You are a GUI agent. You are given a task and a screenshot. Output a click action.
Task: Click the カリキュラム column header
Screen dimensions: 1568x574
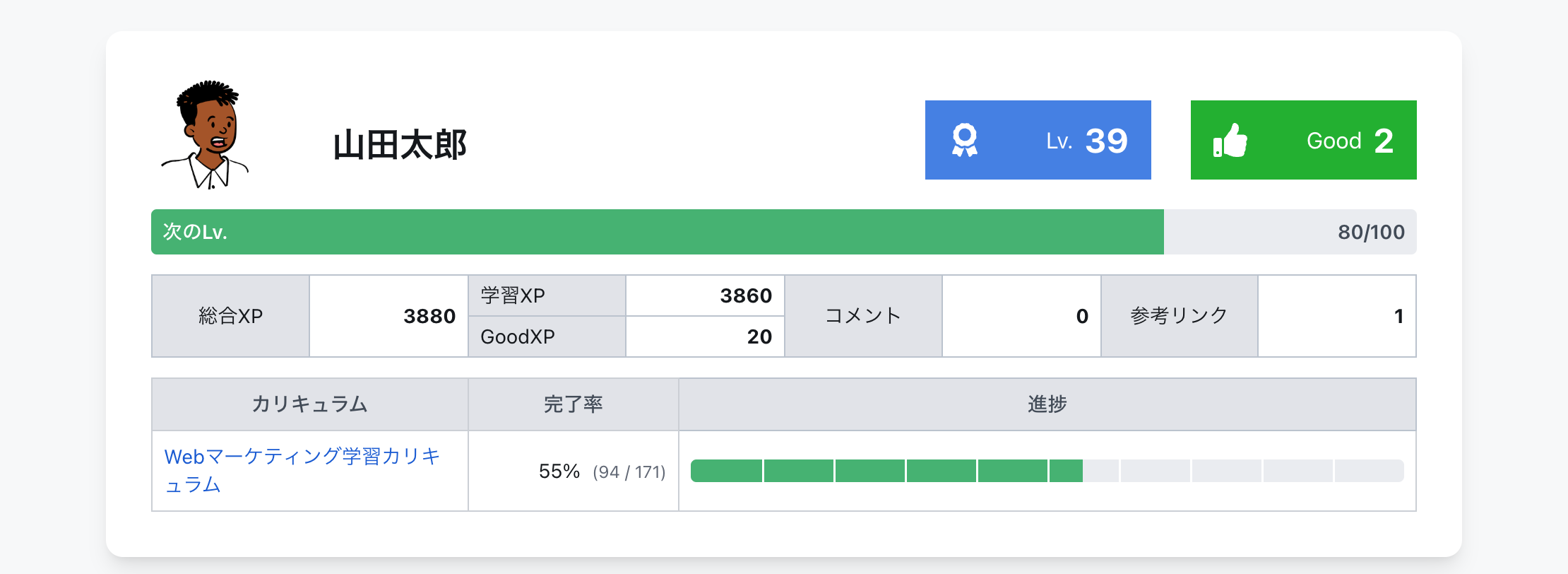(x=309, y=404)
